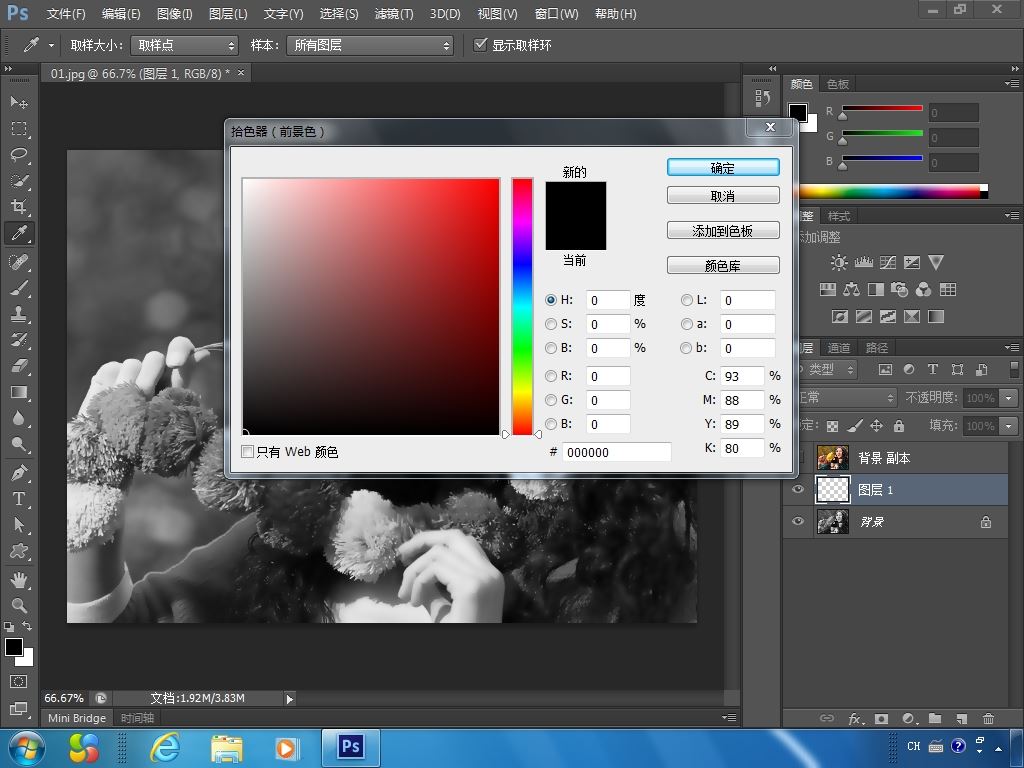The height and width of the screenshot is (768, 1024).
Task: Select the Eyedropper tool in toolbox
Action: tap(19, 233)
